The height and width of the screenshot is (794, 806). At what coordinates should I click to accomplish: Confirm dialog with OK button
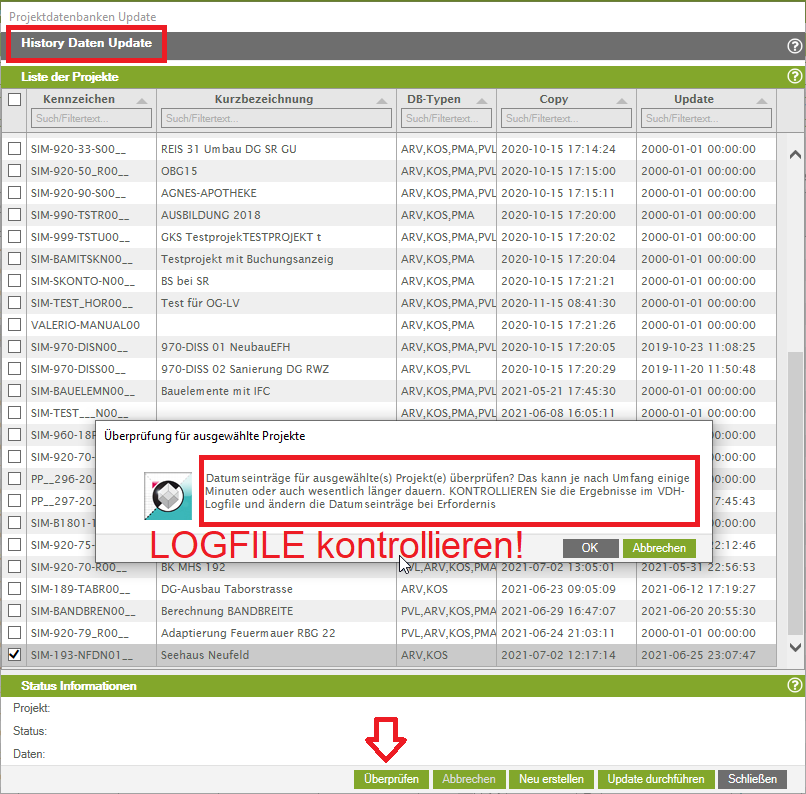pos(589,548)
